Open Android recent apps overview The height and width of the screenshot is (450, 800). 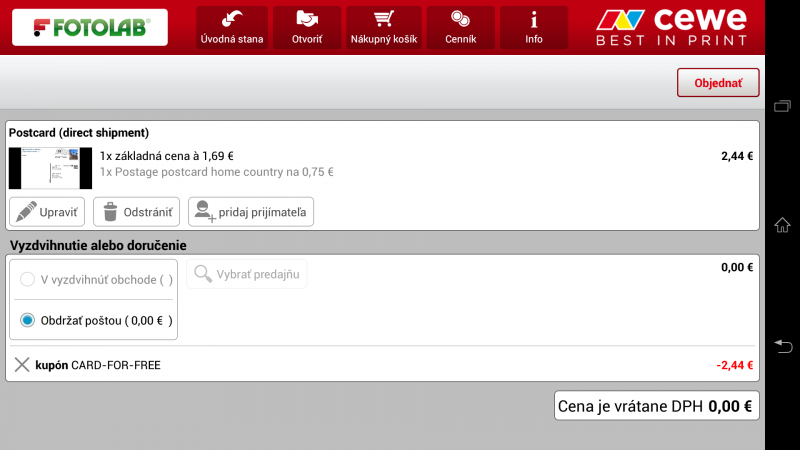[x=783, y=106]
